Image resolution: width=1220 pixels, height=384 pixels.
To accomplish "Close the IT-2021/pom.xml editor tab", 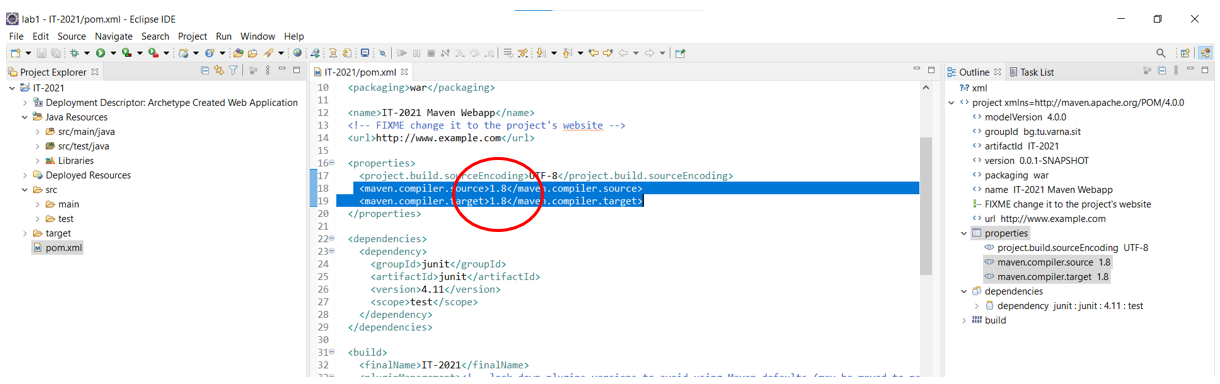I will coord(404,72).
